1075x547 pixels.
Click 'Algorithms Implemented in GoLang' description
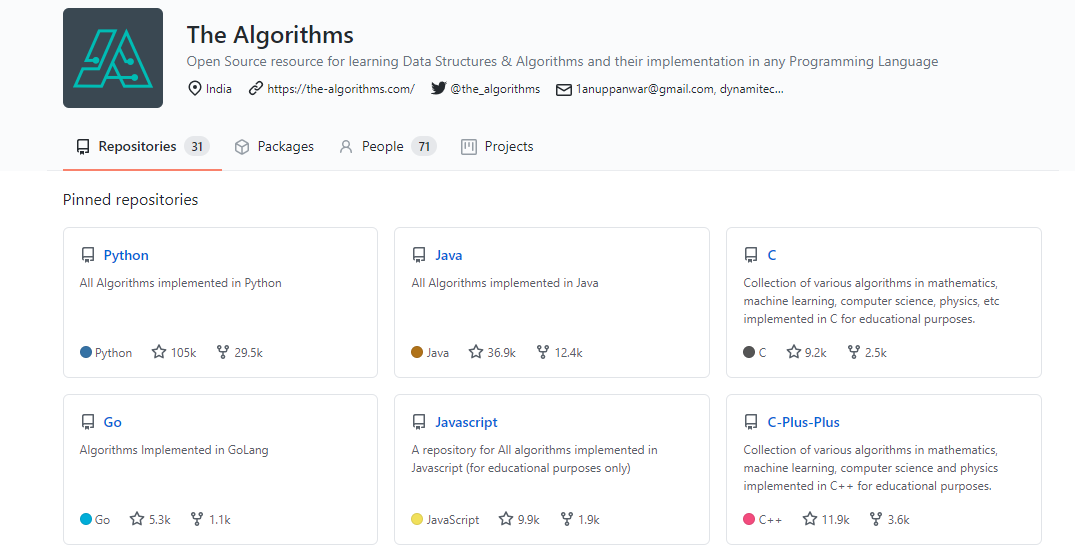(174, 450)
